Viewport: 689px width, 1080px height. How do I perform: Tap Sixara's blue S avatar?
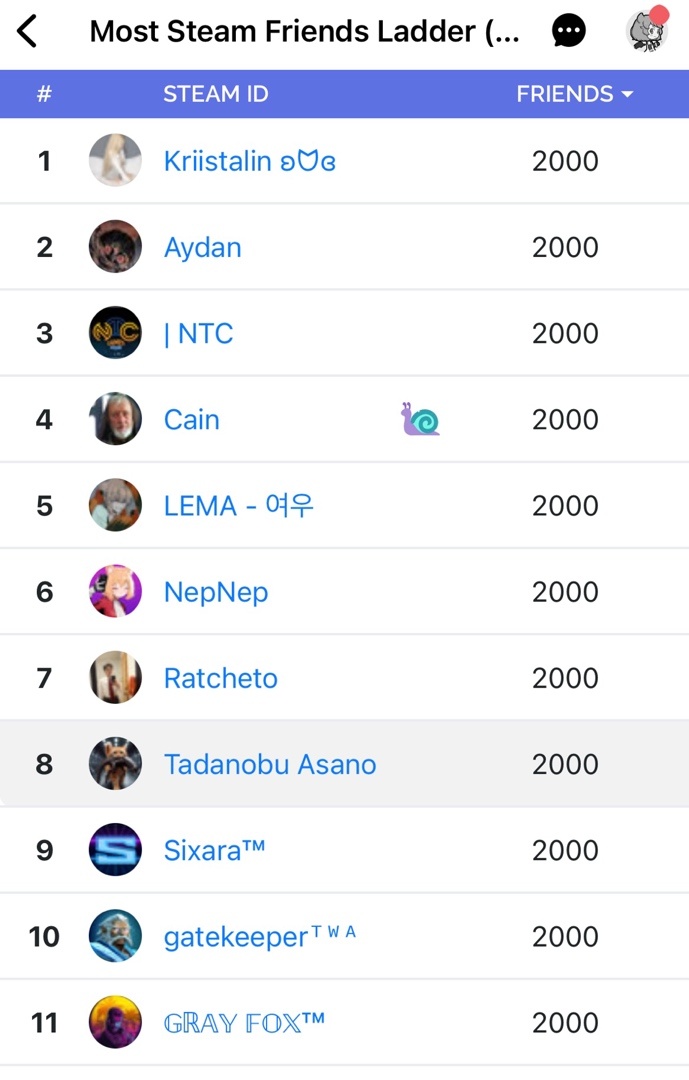pos(115,850)
